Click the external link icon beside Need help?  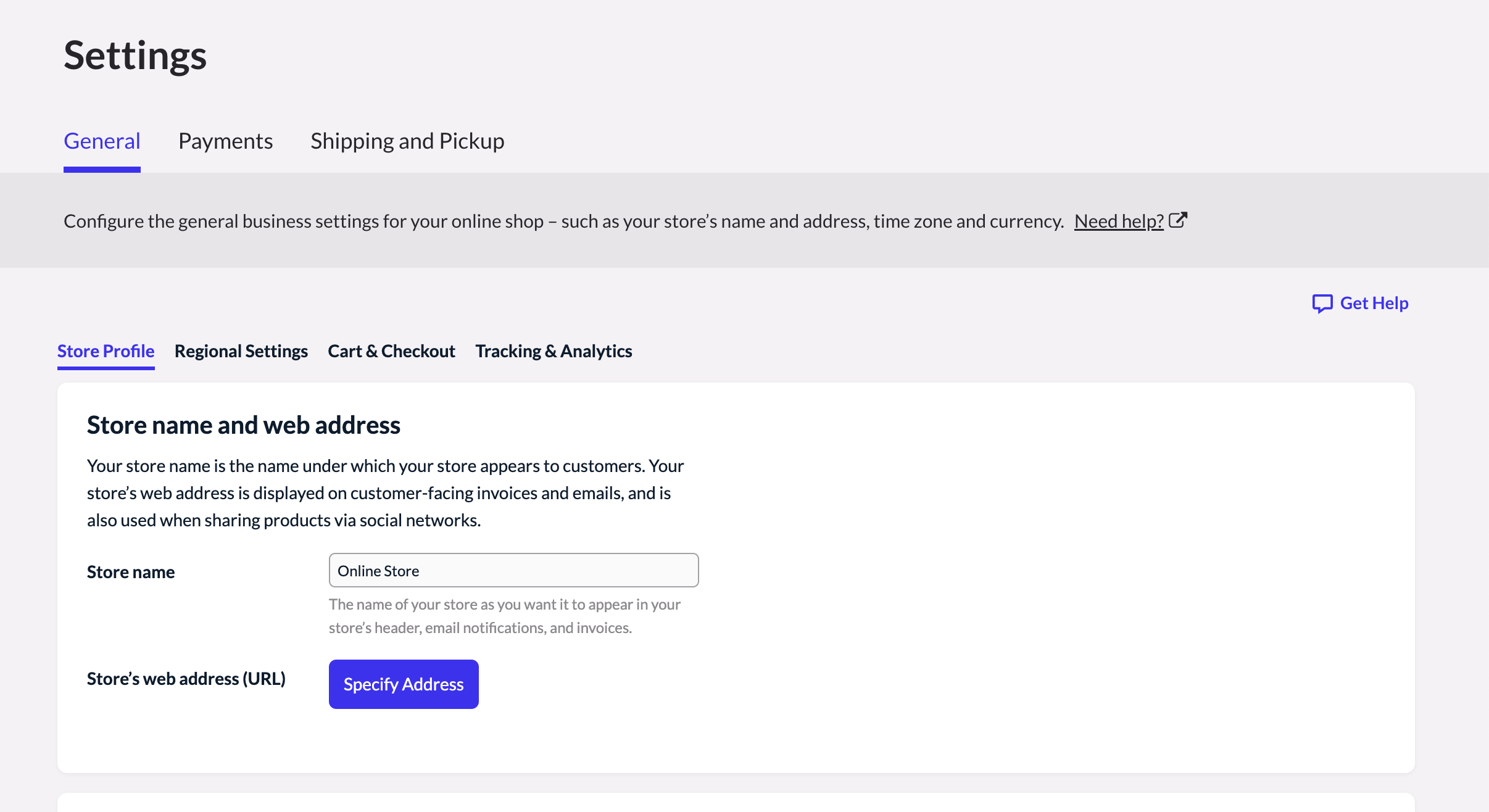(x=1177, y=220)
